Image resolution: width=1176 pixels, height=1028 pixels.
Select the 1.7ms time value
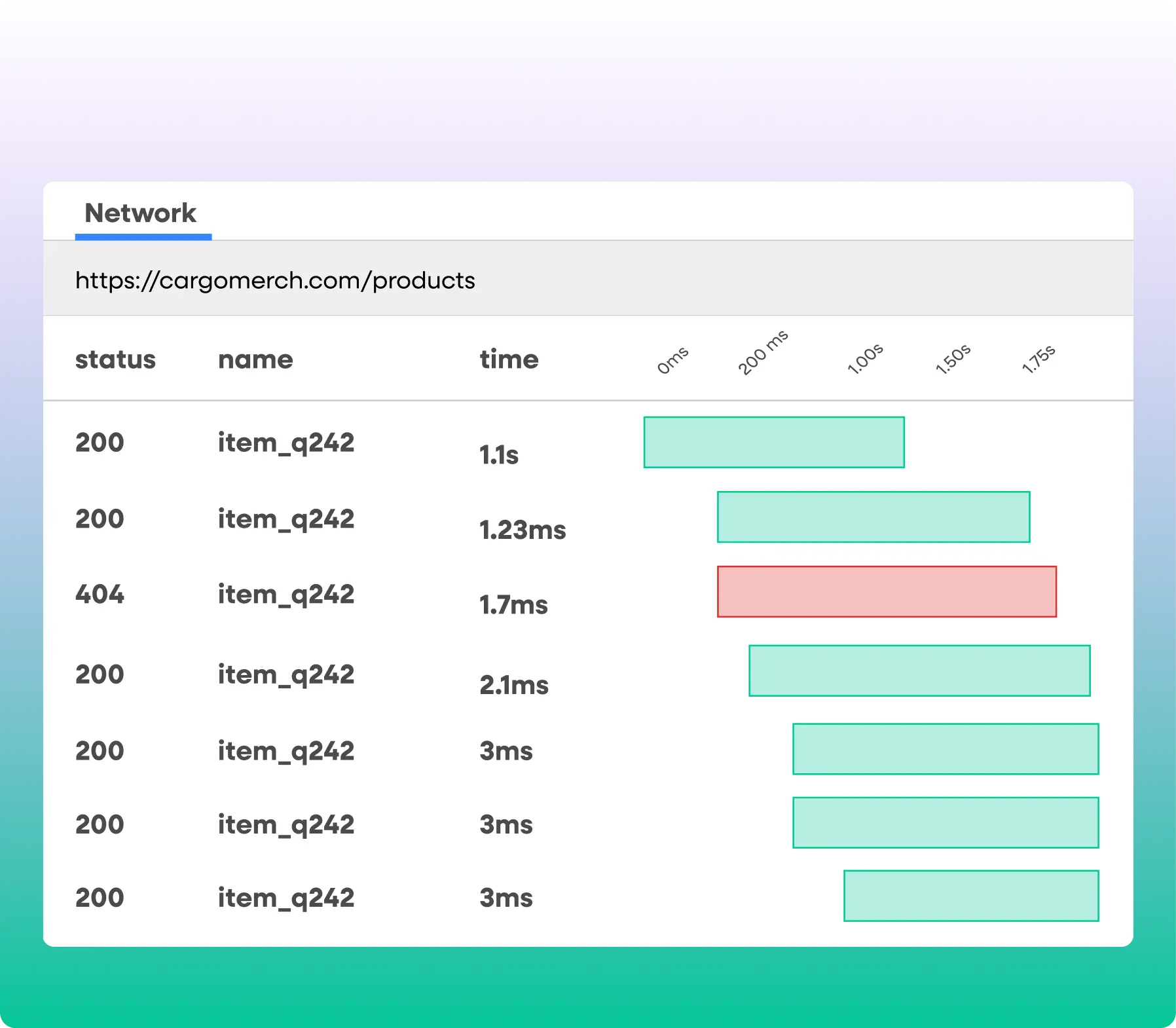point(513,605)
